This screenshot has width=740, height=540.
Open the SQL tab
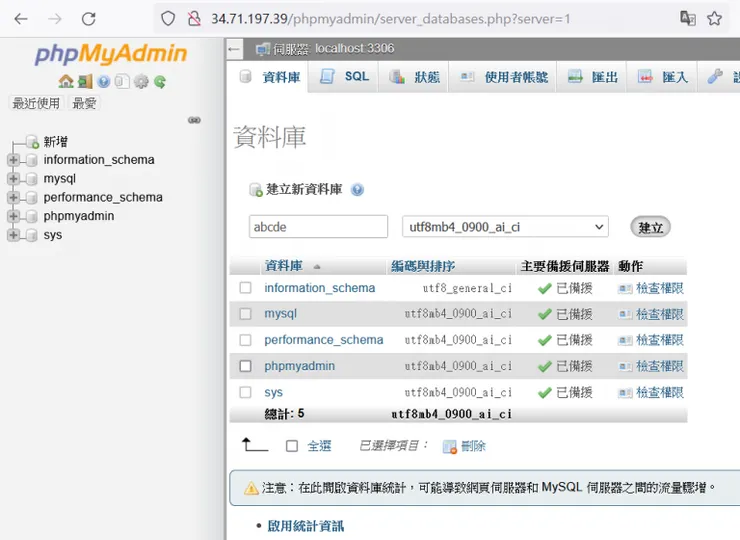(x=344, y=76)
